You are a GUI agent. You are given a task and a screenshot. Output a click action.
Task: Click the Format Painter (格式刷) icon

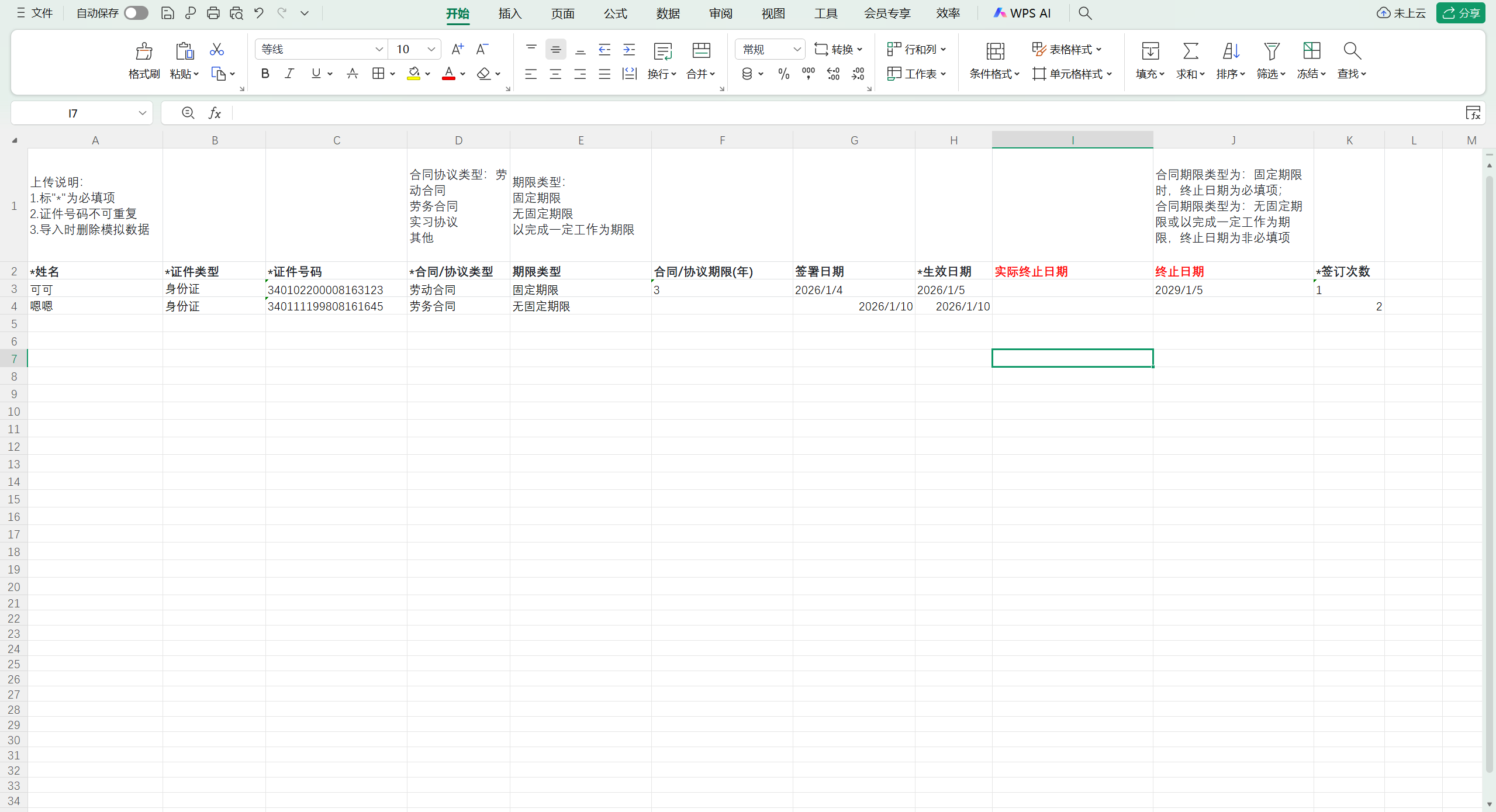(144, 51)
